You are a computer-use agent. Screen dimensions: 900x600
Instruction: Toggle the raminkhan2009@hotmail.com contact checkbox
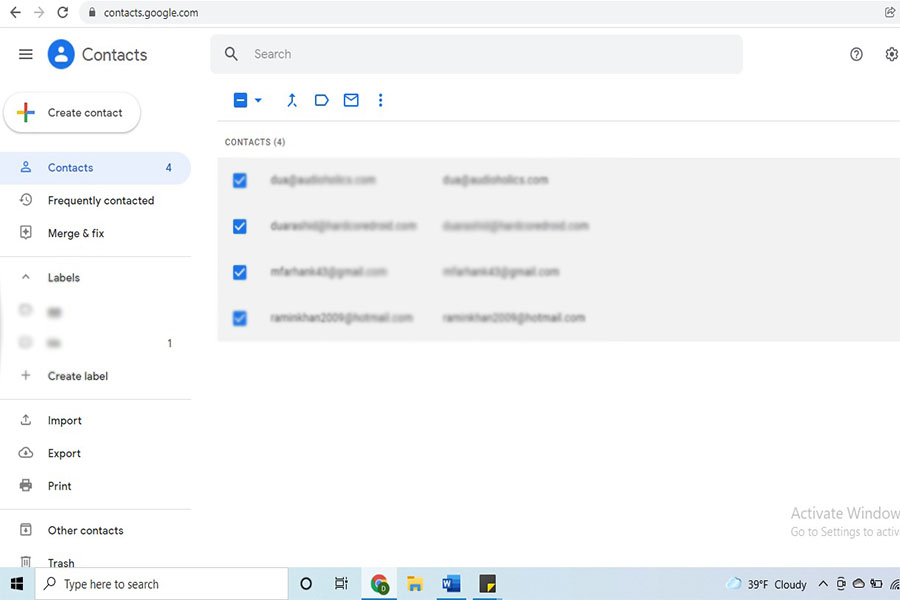coord(240,318)
